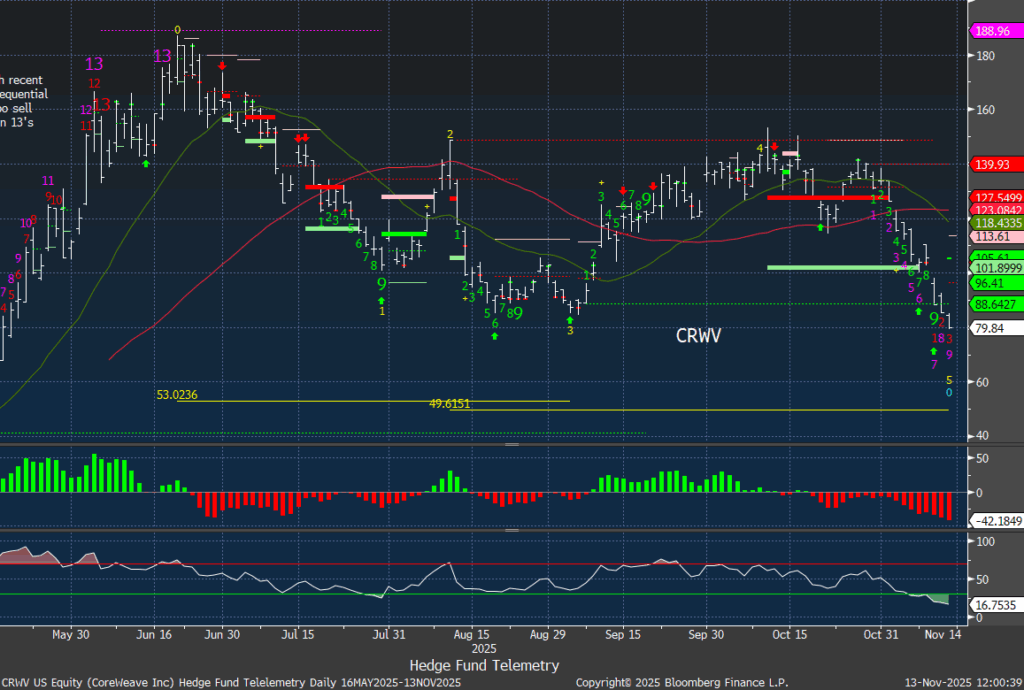Click the Nov 14 date axis label
The image size is (1024, 690).
coord(942,634)
